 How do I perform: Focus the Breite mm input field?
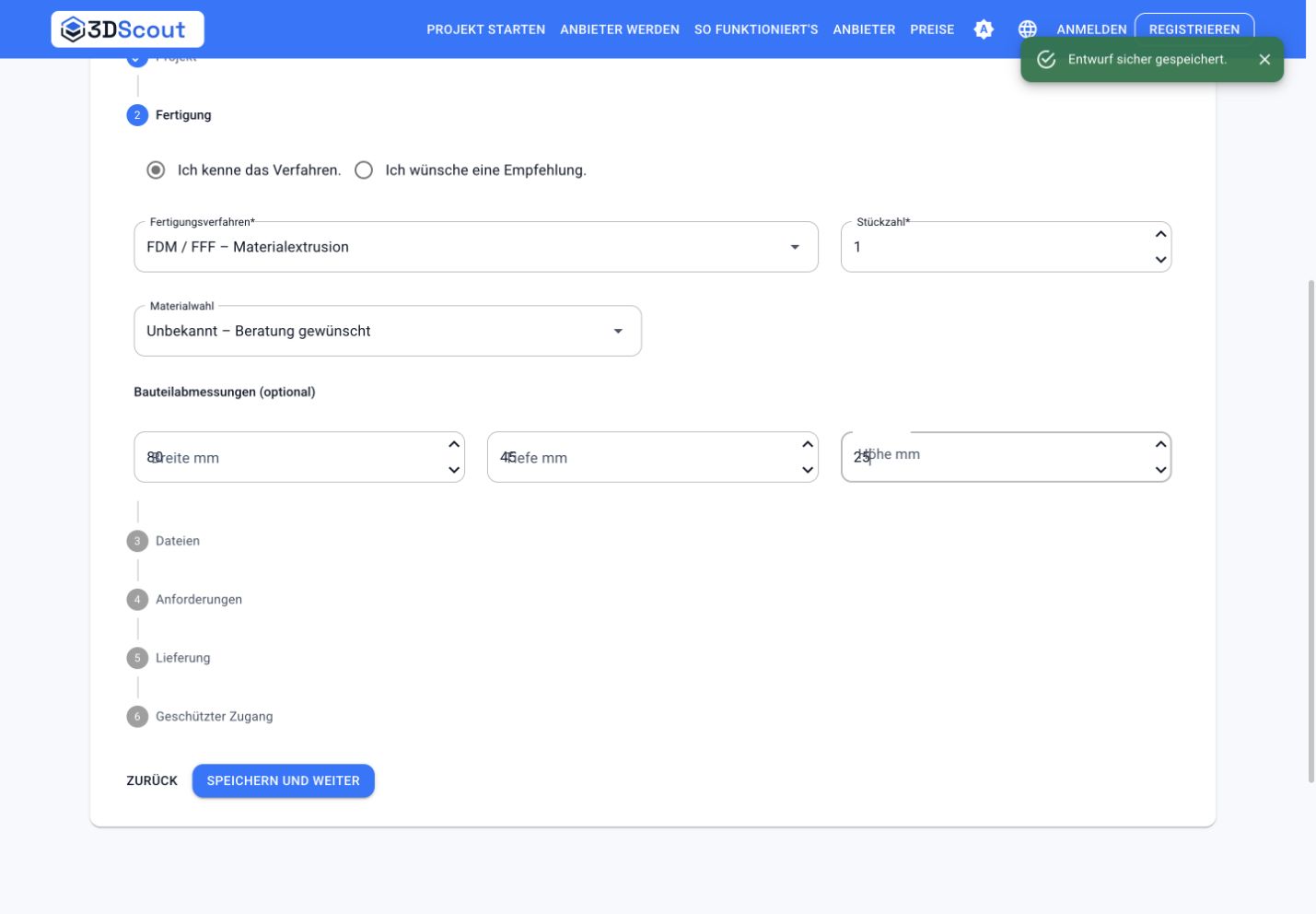point(299,457)
